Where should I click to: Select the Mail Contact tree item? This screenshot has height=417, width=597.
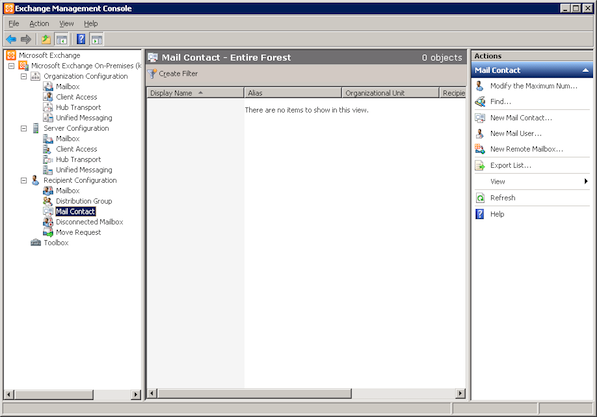tap(75, 211)
